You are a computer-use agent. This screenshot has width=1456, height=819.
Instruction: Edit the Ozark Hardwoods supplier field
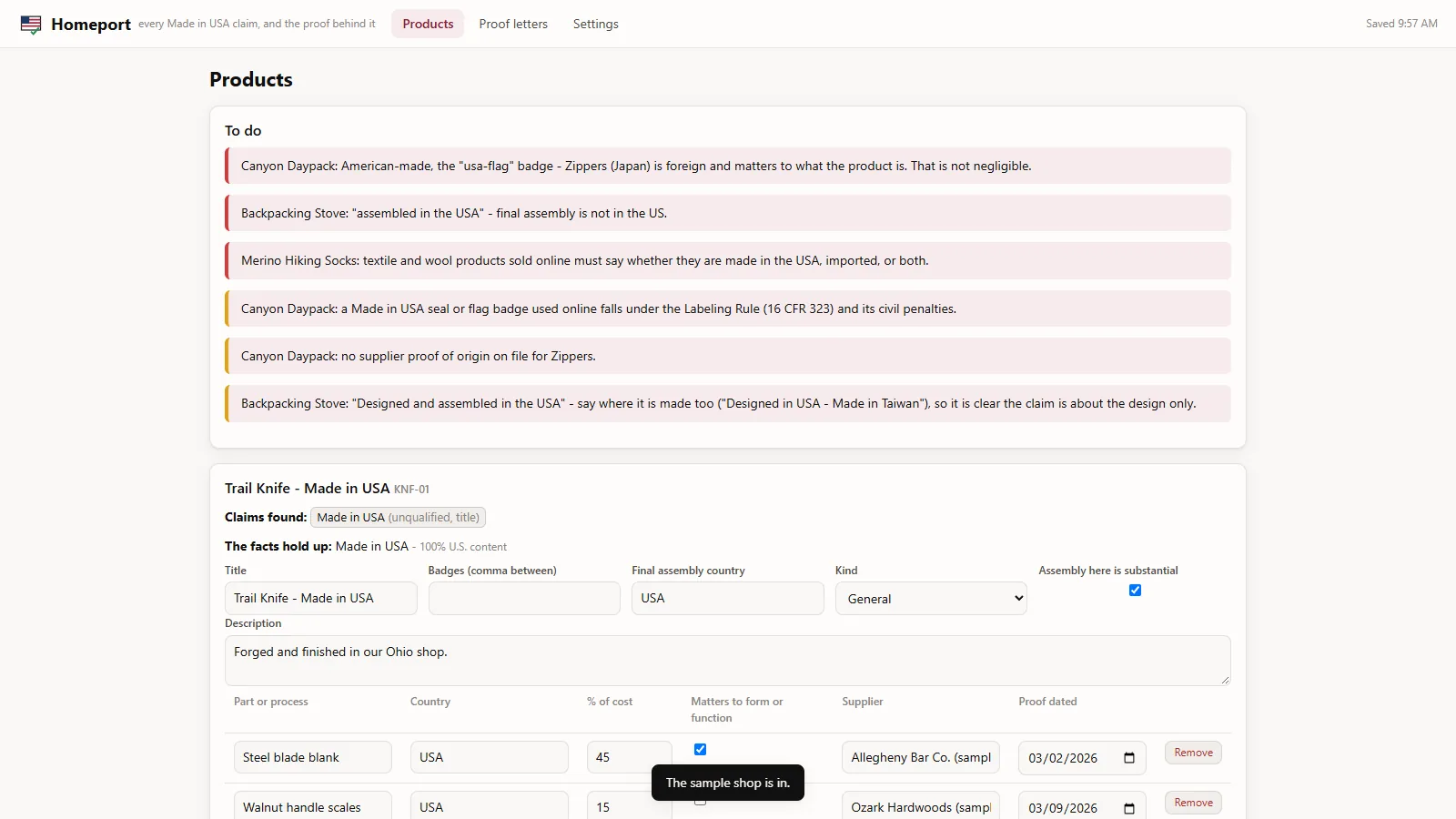point(921,806)
